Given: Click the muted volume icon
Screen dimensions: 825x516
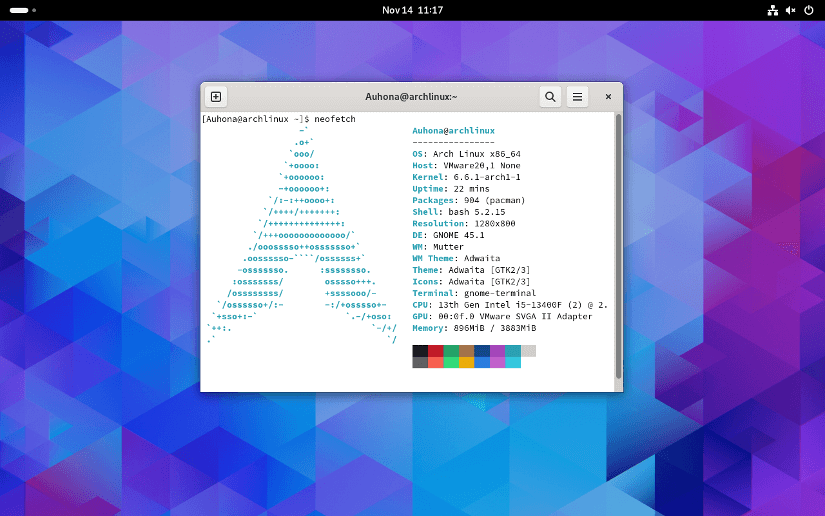Looking at the screenshot, I should tap(790, 10).
